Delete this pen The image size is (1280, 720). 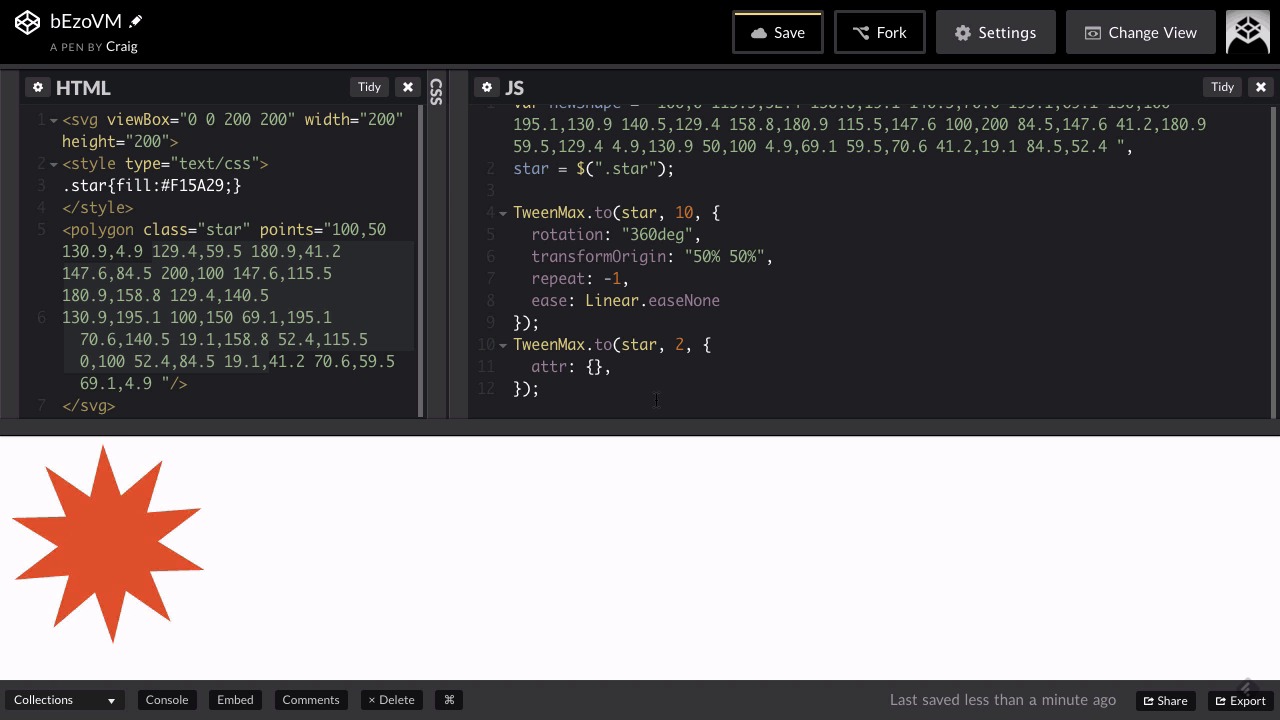pos(391,700)
